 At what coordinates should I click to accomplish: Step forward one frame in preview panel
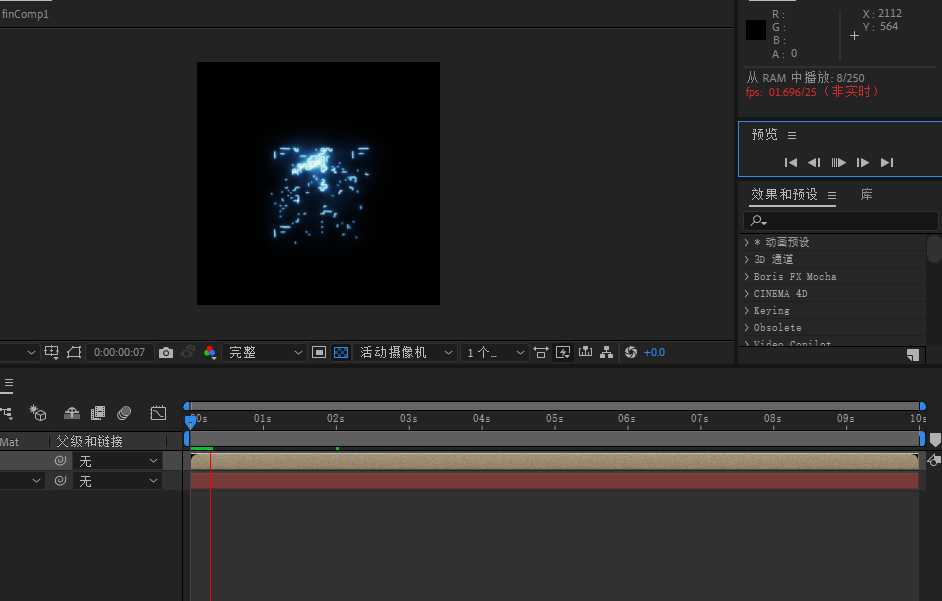click(x=863, y=162)
